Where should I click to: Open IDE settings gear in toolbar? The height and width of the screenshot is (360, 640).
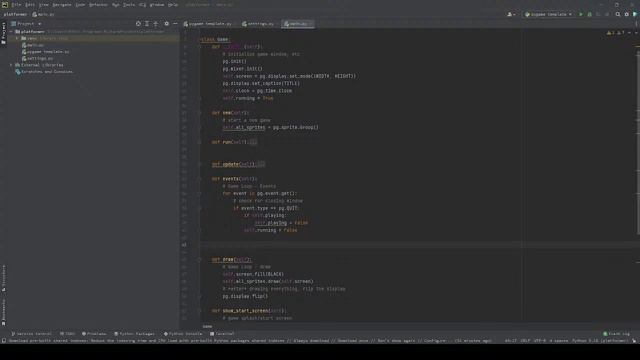[627, 14]
